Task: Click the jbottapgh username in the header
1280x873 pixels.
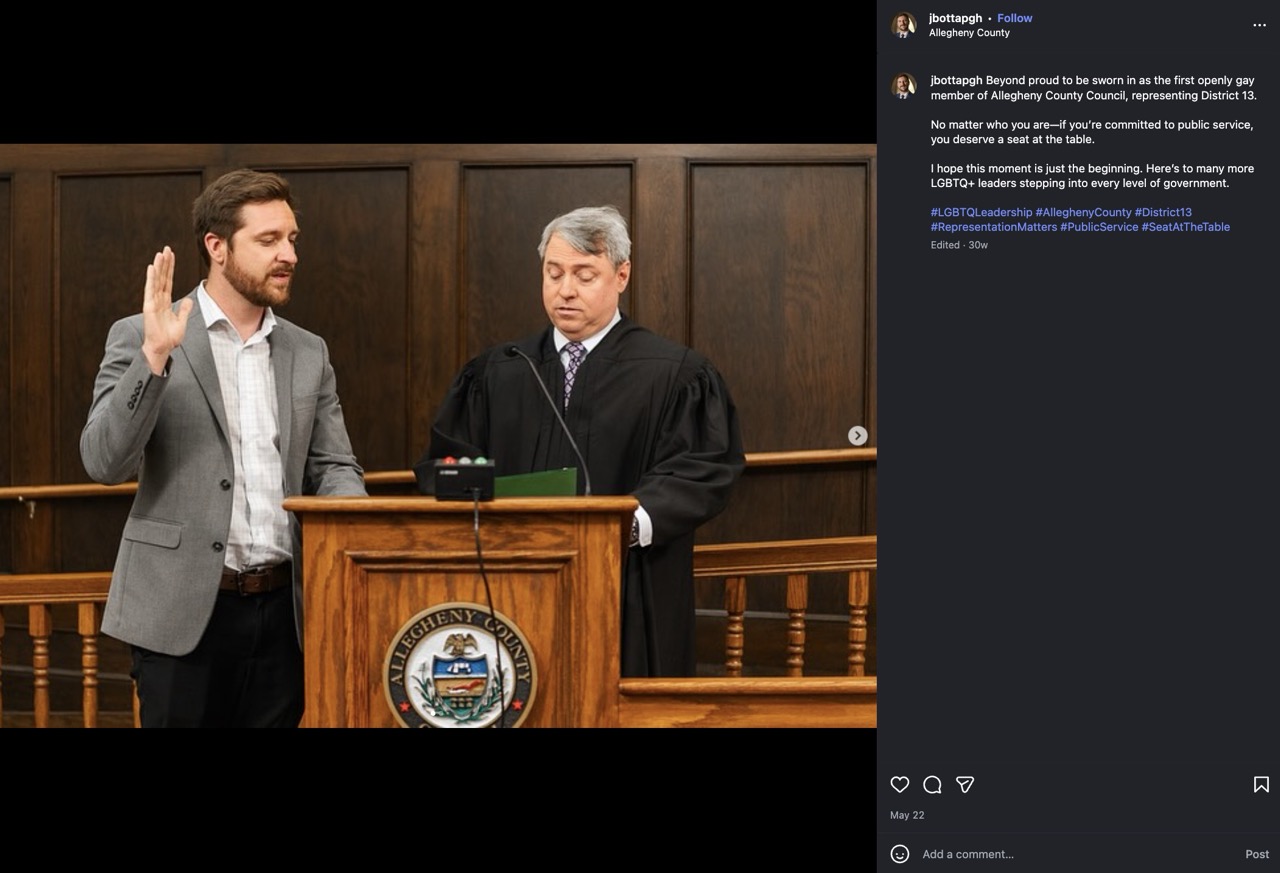Action: tap(954, 18)
